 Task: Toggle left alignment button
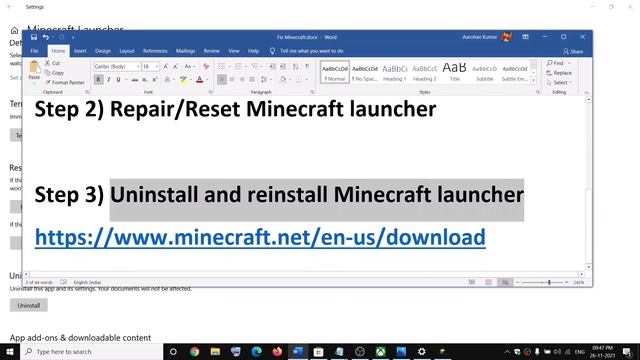(x=222, y=80)
